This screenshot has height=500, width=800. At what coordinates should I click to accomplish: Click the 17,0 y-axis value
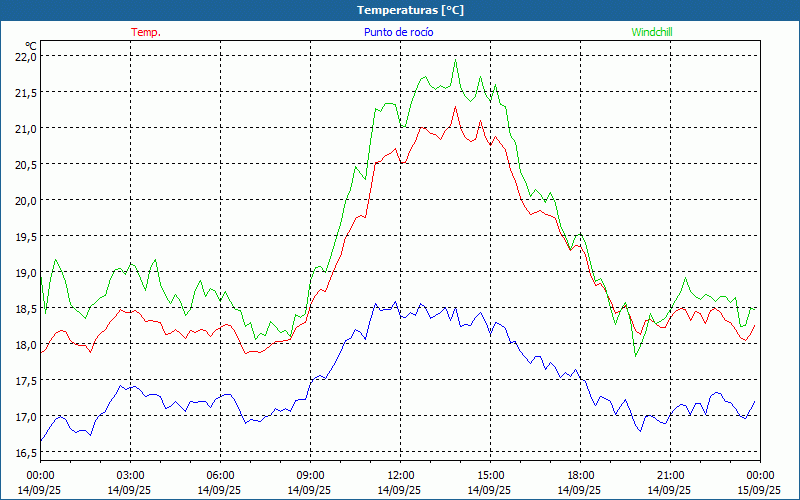coord(25,416)
